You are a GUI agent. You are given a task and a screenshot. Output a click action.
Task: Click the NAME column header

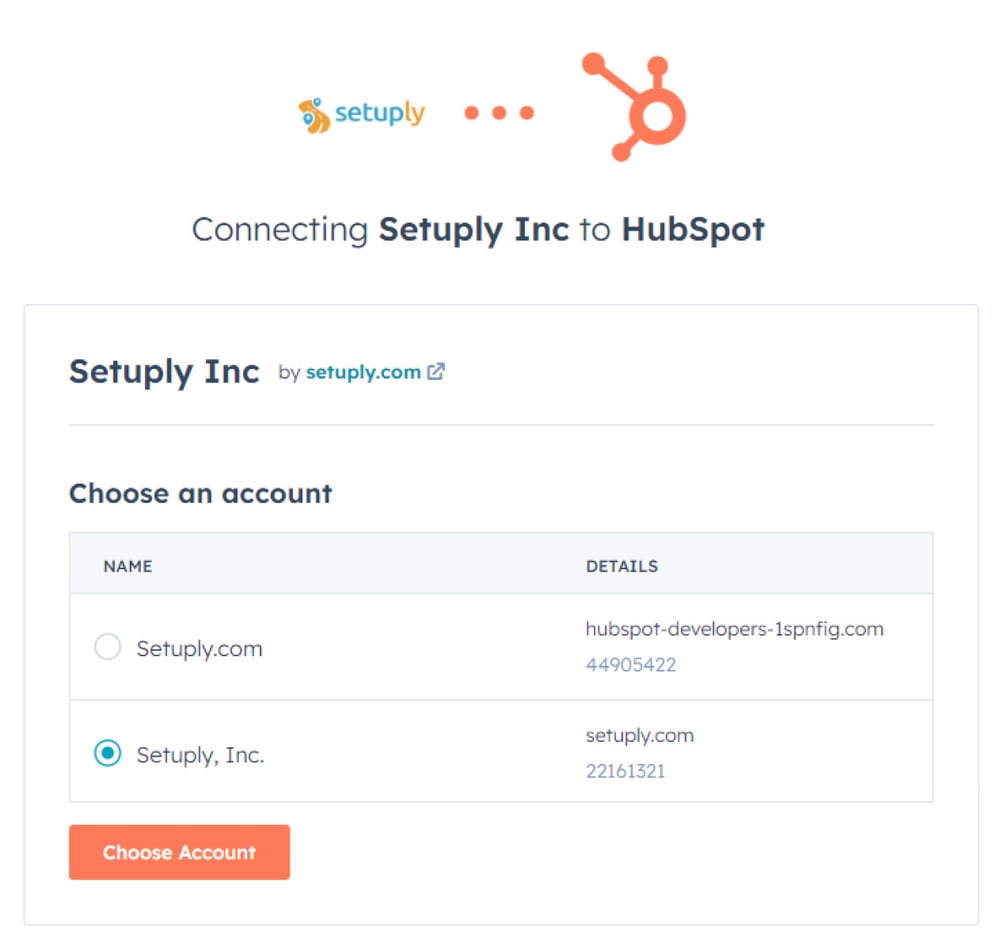128,565
